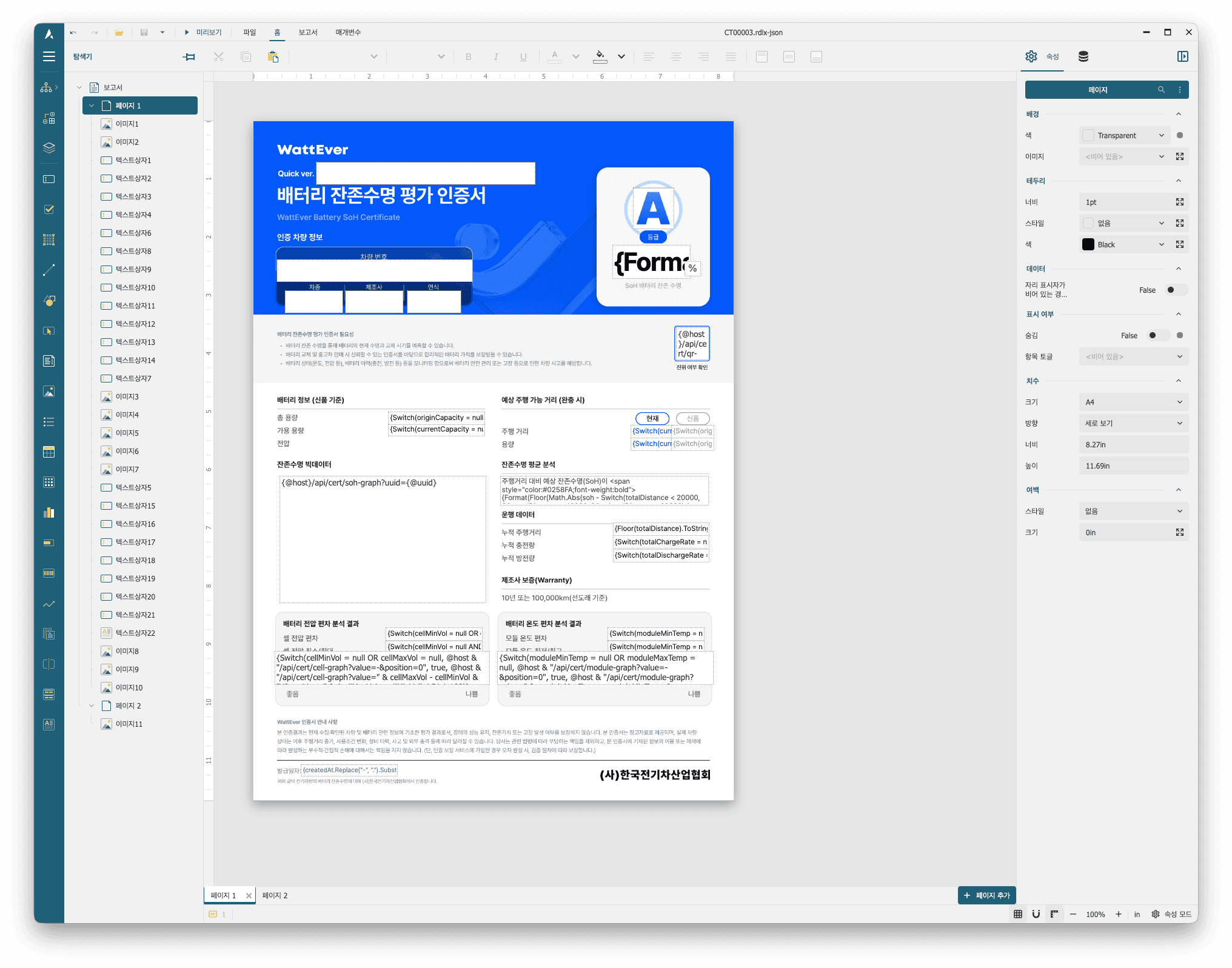Click the 페이지 추가 button
This screenshot has height=968, width=1232.
tap(986, 895)
